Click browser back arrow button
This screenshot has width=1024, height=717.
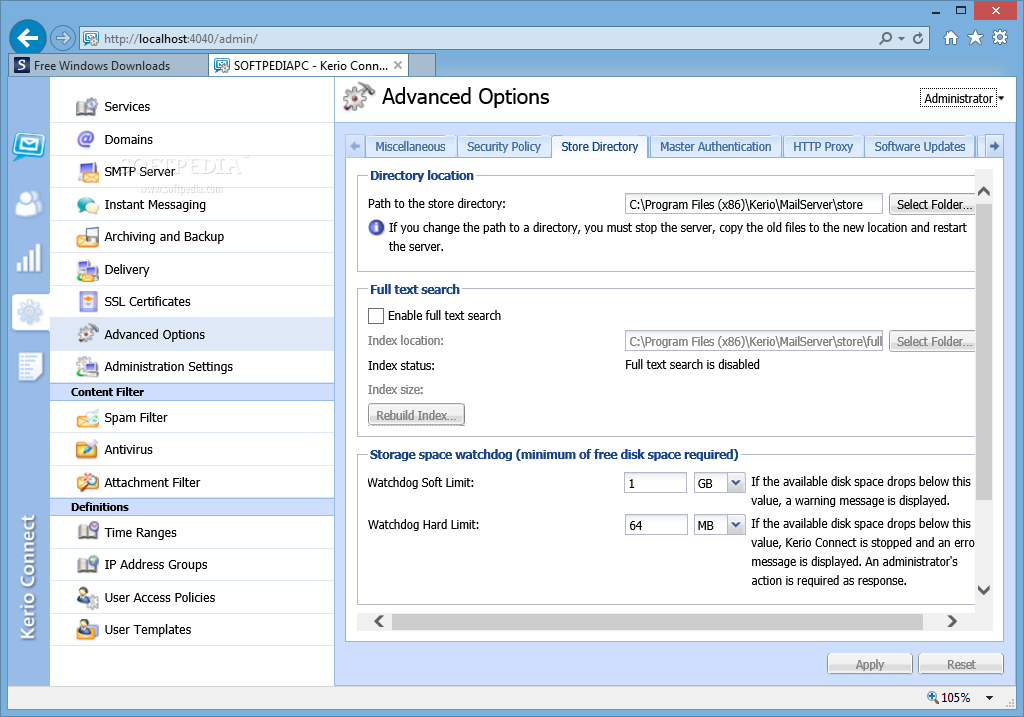pyautogui.click(x=27, y=38)
